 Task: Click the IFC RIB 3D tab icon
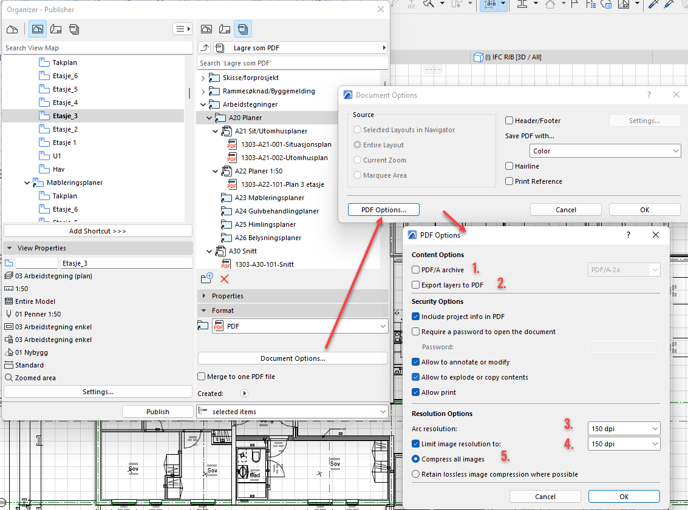coord(478,57)
